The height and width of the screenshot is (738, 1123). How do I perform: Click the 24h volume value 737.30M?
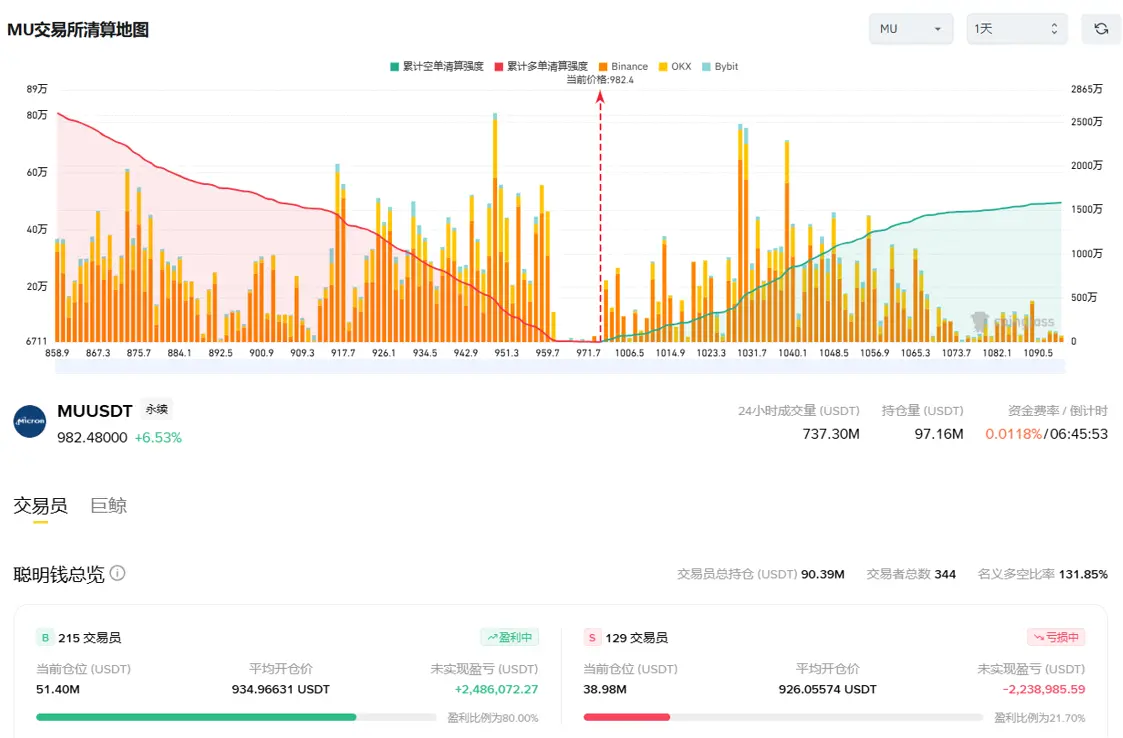click(x=831, y=434)
